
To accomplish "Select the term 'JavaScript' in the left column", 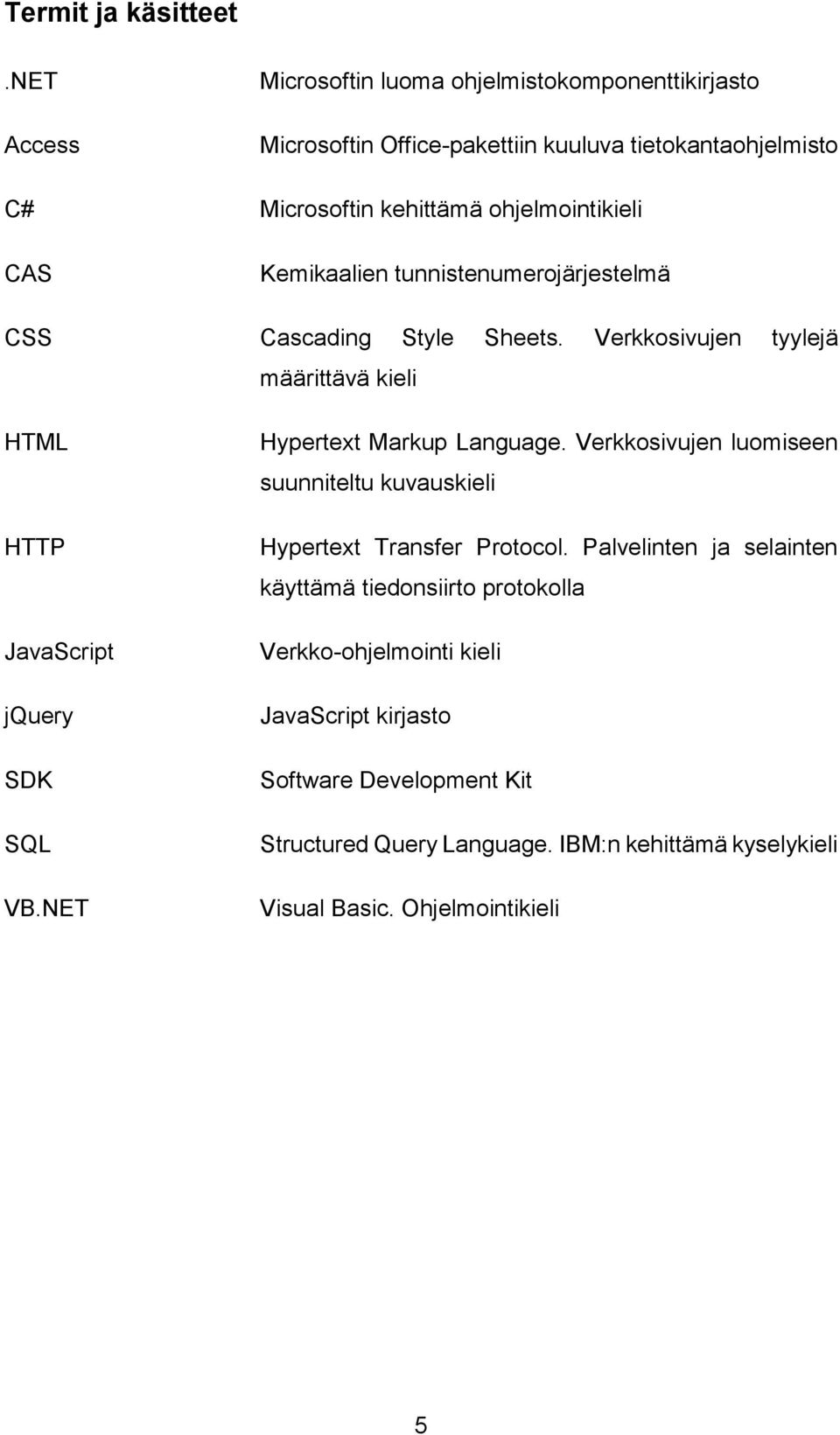I will click(59, 652).
